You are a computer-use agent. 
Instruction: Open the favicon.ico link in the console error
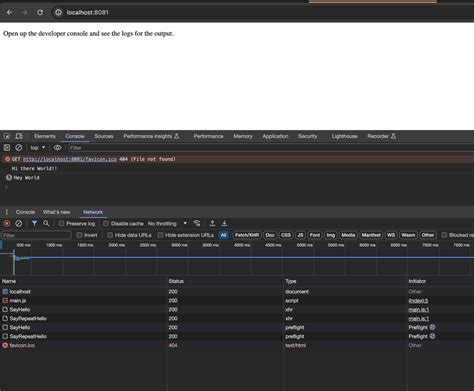[70, 159]
